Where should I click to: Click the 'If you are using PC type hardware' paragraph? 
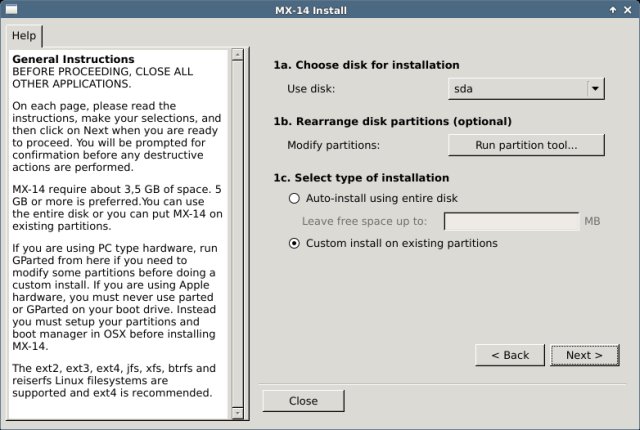point(115,297)
